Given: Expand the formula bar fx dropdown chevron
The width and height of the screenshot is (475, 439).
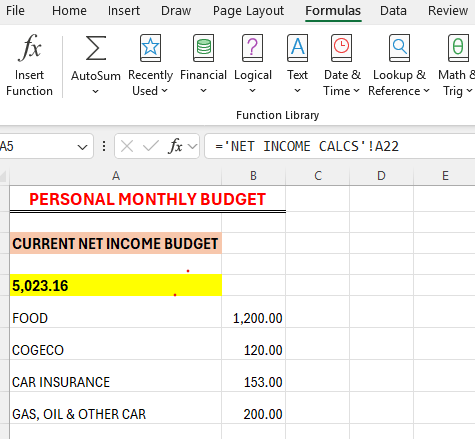Looking at the screenshot, I should coord(192,146).
